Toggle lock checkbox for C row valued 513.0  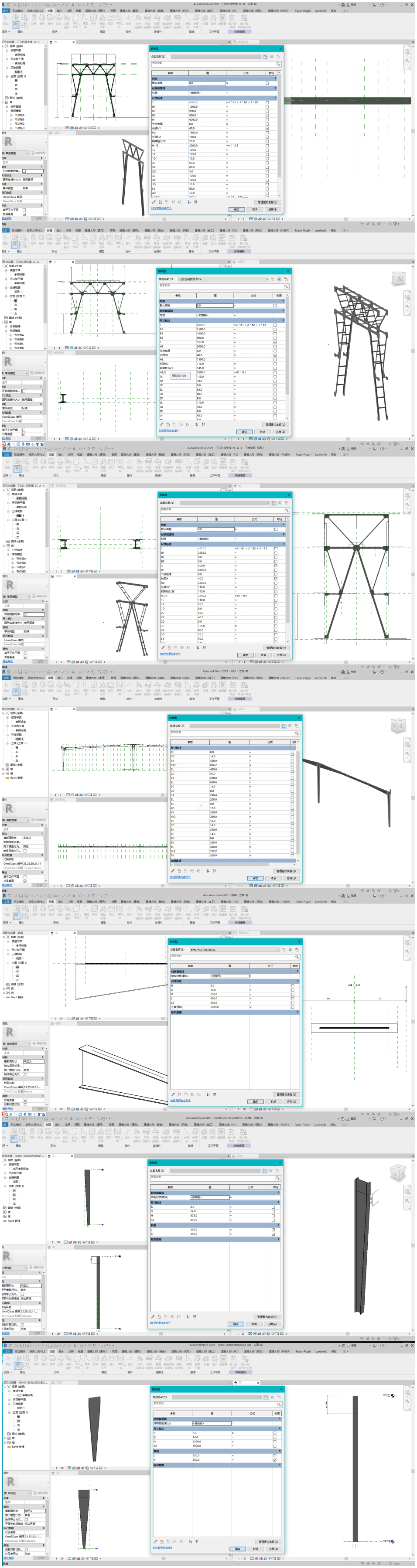(x=275, y=342)
